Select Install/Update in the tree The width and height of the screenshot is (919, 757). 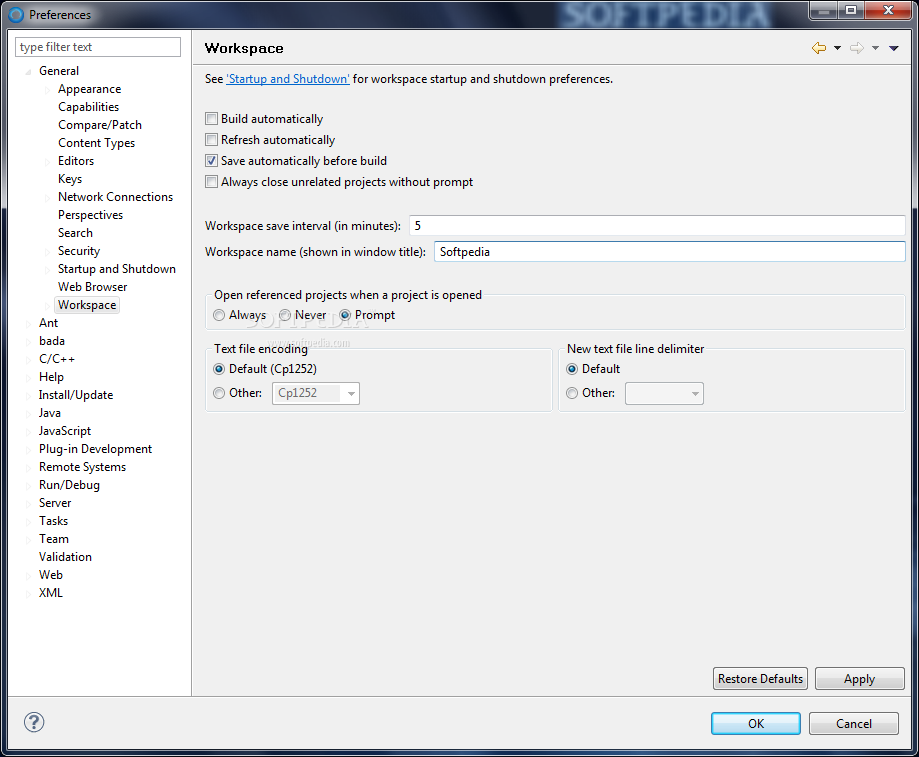coord(76,395)
